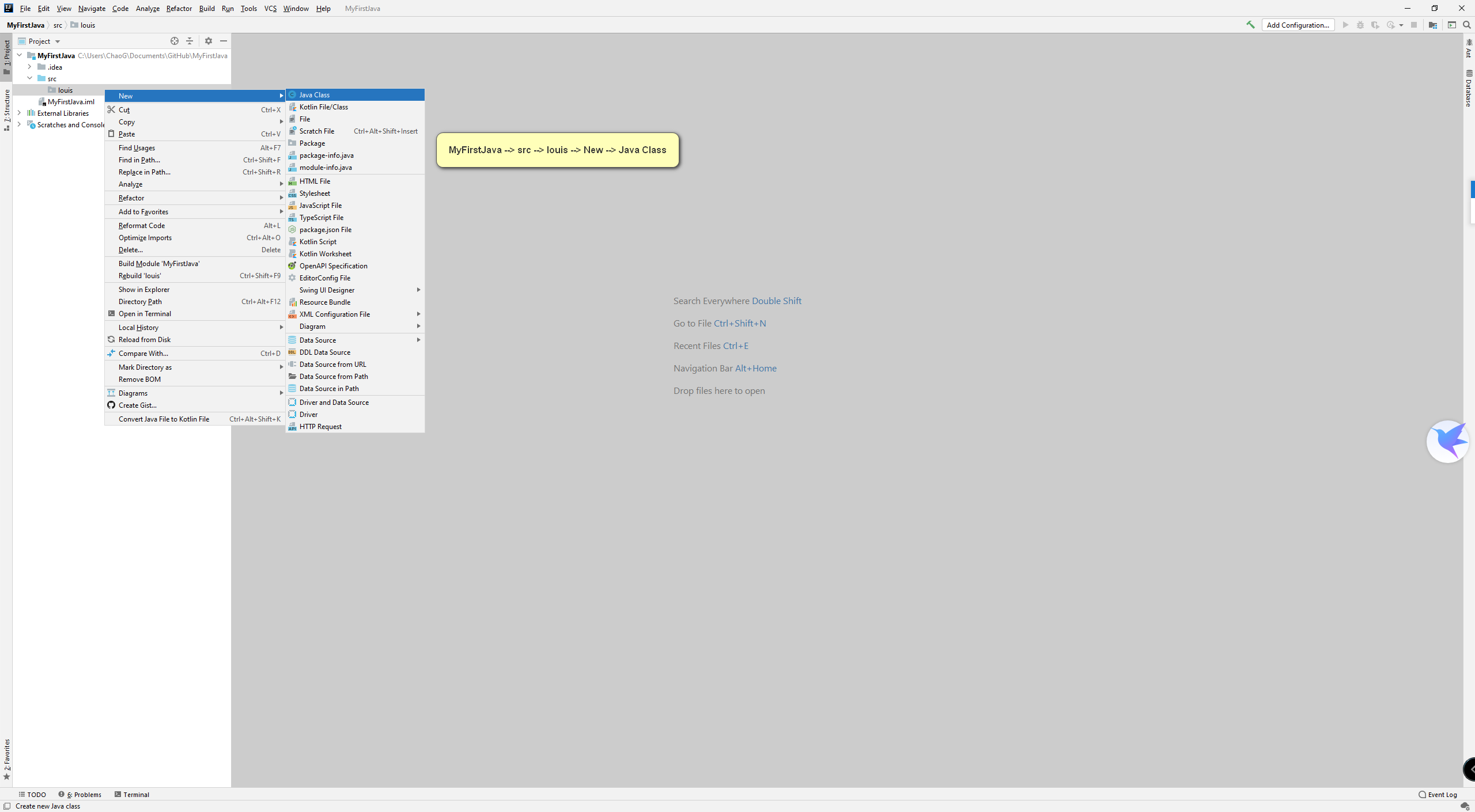This screenshot has width=1475, height=812.
Task: Toggle the Favorites tool window sidebar tab
Action: click(x=6, y=757)
